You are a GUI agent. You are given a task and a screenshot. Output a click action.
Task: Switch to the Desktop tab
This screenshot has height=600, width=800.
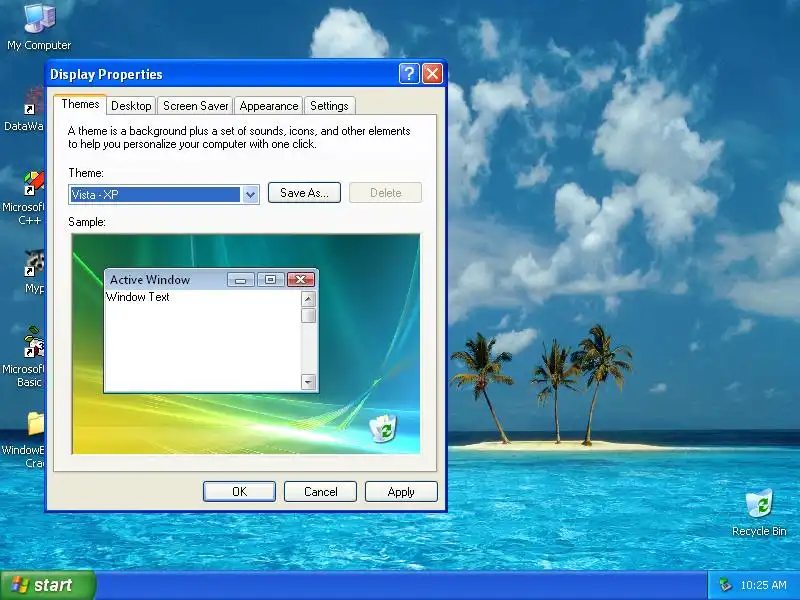pyautogui.click(x=131, y=106)
